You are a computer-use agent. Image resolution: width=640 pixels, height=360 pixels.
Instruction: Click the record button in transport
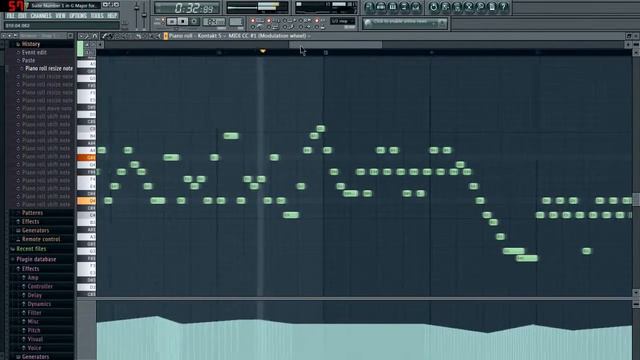[x=194, y=21]
